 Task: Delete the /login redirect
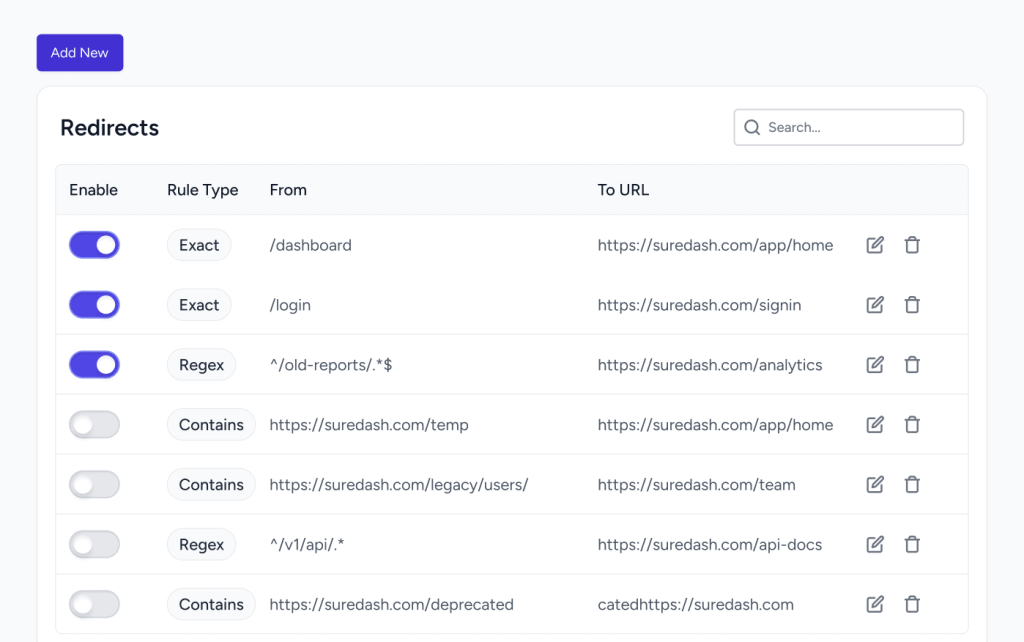click(912, 305)
